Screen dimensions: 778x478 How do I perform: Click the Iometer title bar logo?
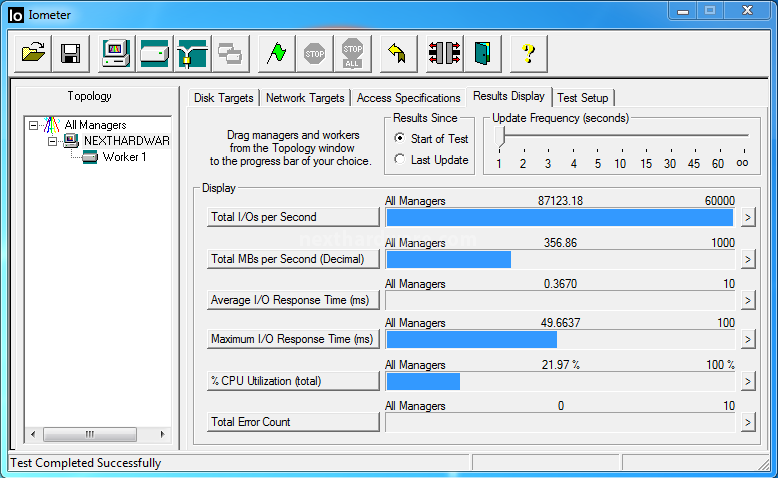click(x=15, y=15)
